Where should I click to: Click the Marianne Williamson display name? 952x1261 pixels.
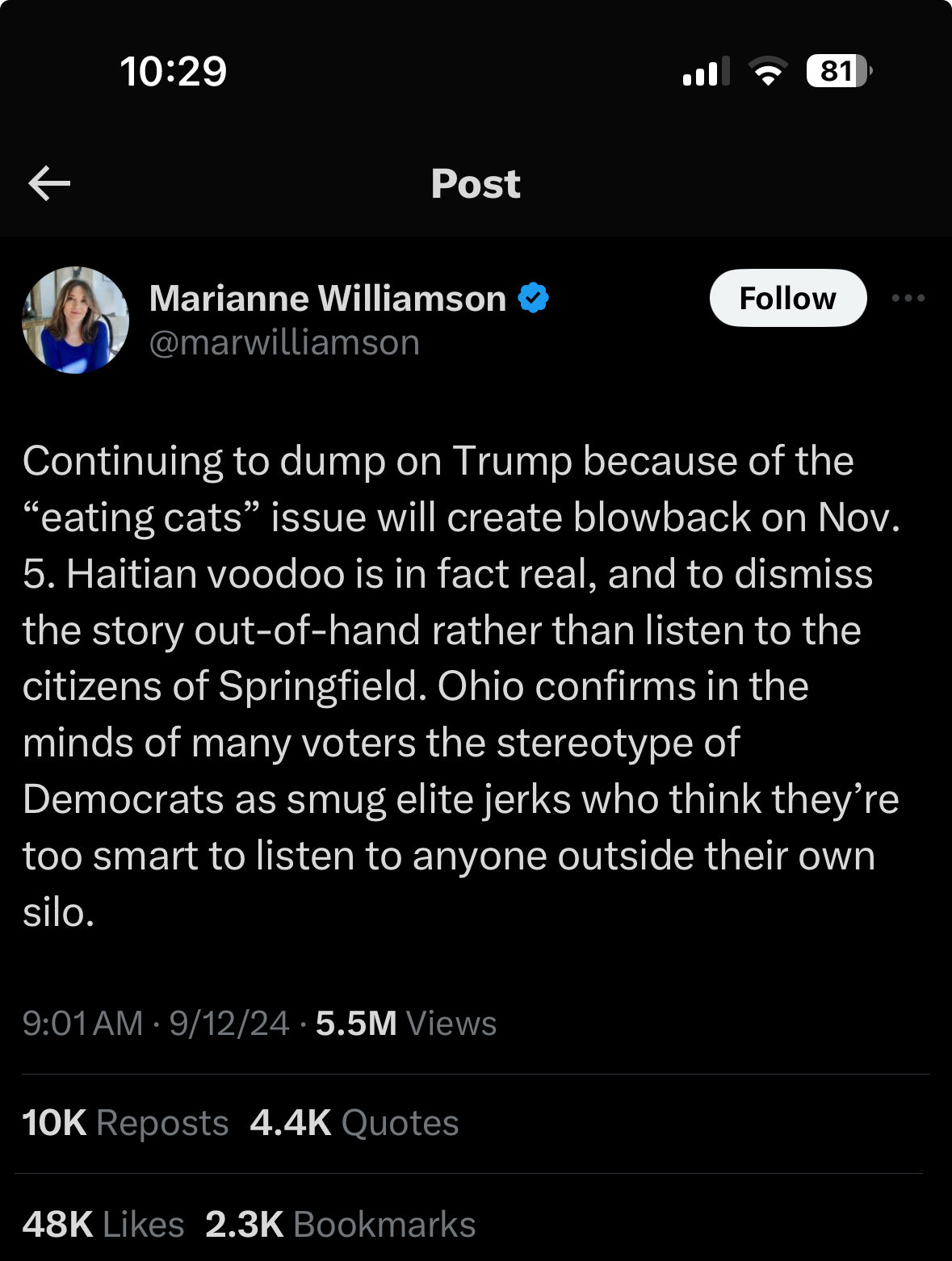coord(328,298)
